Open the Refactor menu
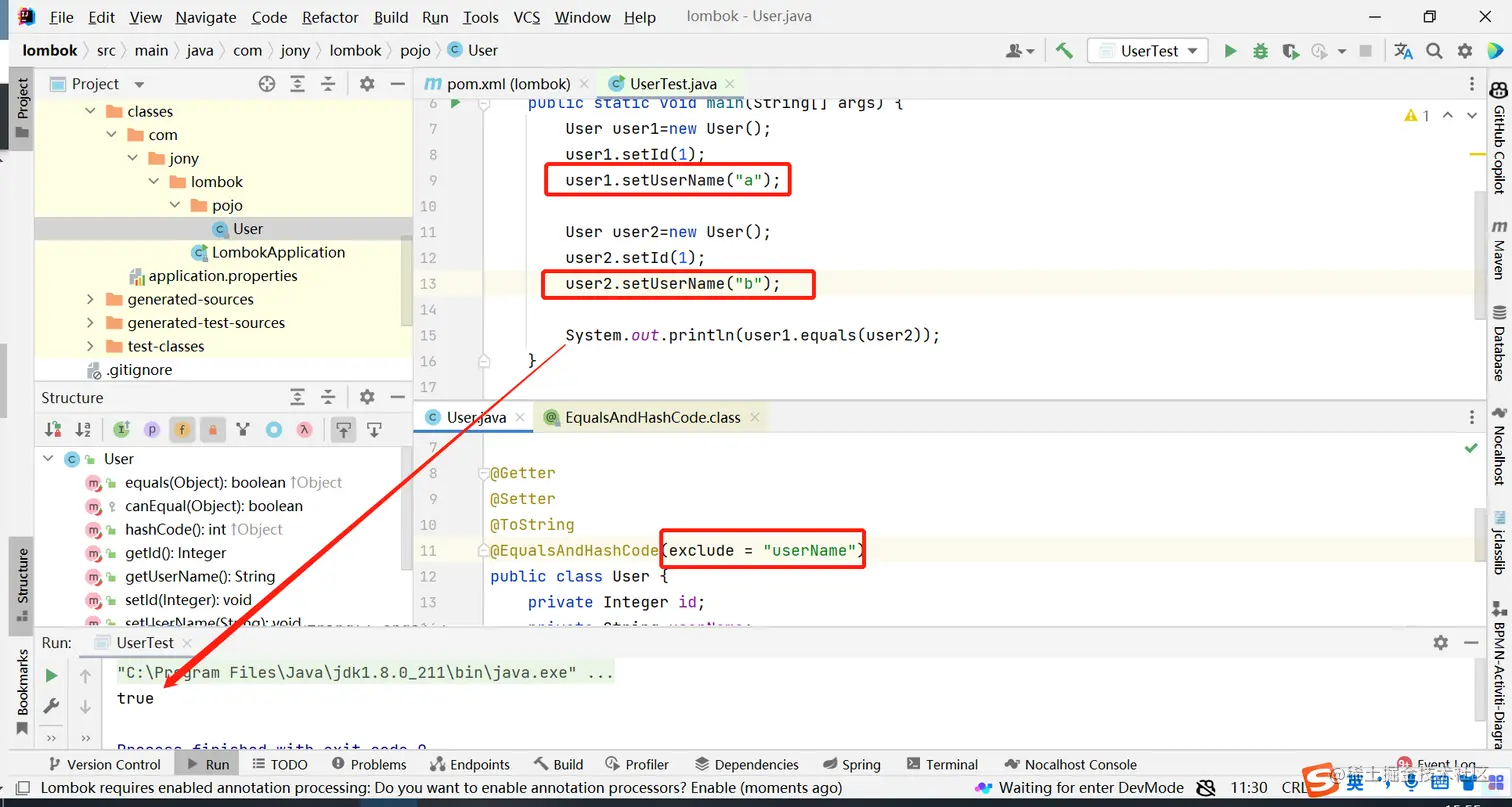The width and height of the screenshot is (1512, 807). pos(330,17)
